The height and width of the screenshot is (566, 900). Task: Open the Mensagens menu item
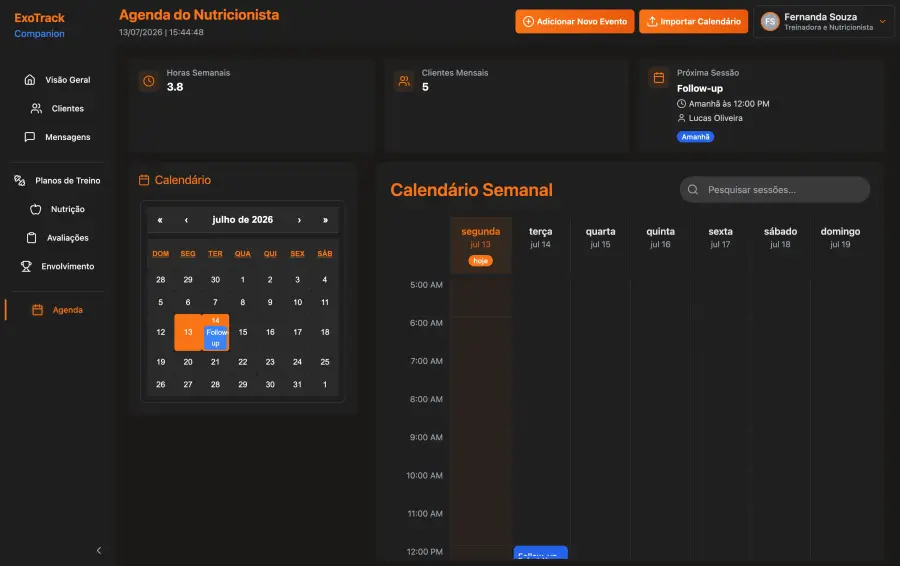click(57, 137)
